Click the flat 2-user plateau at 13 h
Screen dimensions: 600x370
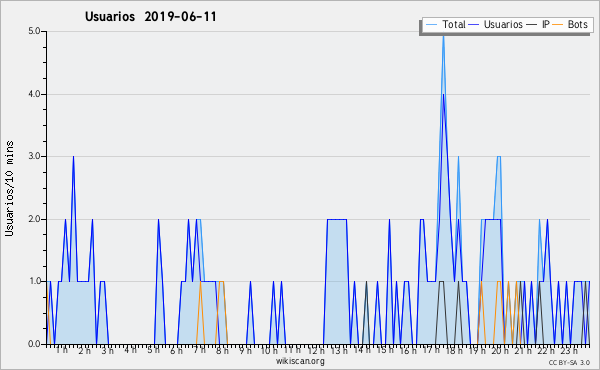tap(337, 219)
